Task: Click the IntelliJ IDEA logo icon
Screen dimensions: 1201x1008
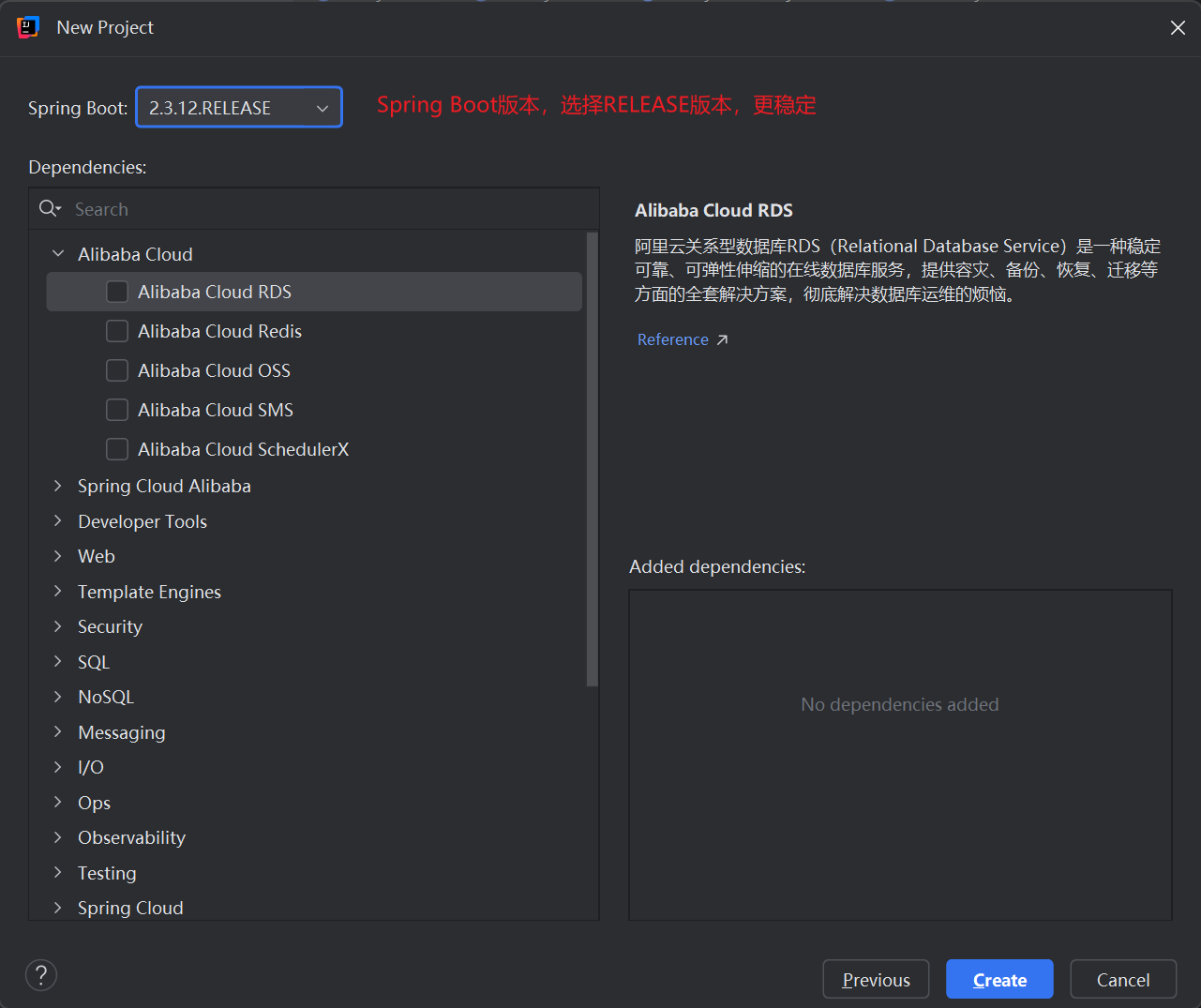Action: click(x=28, y=27)
